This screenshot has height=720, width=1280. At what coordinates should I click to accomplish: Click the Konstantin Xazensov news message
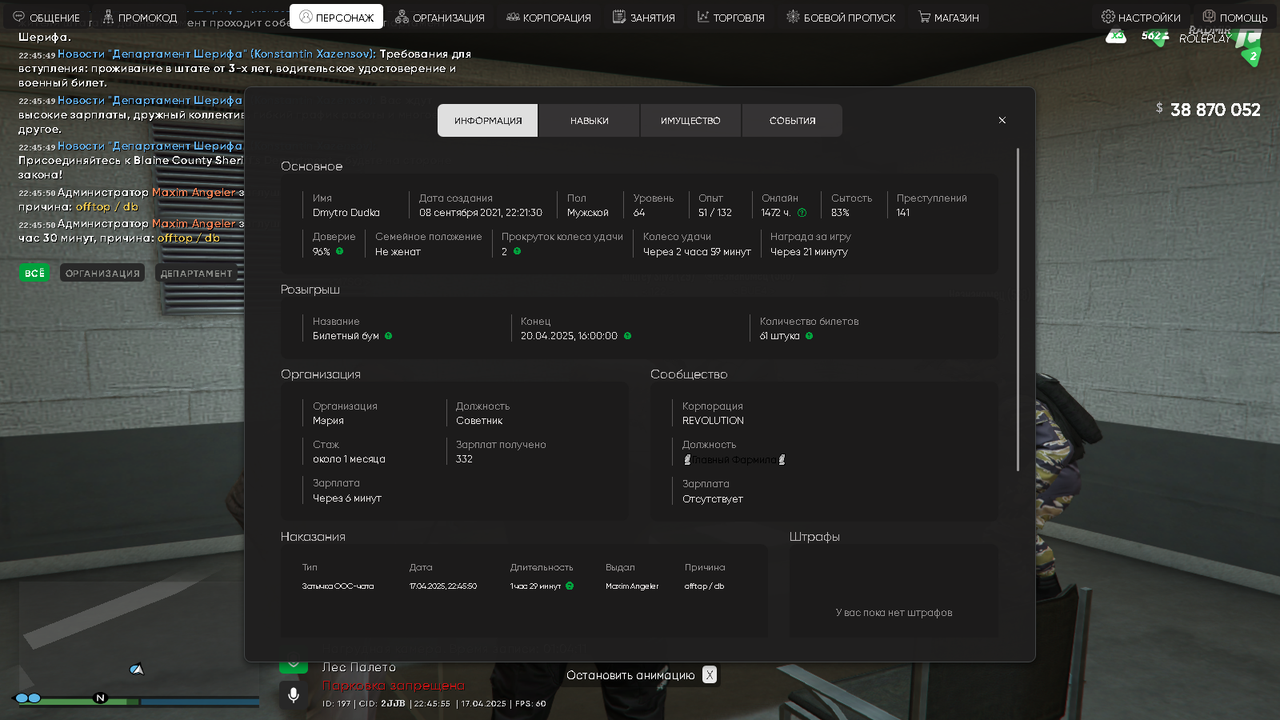[x=245, y=68]
